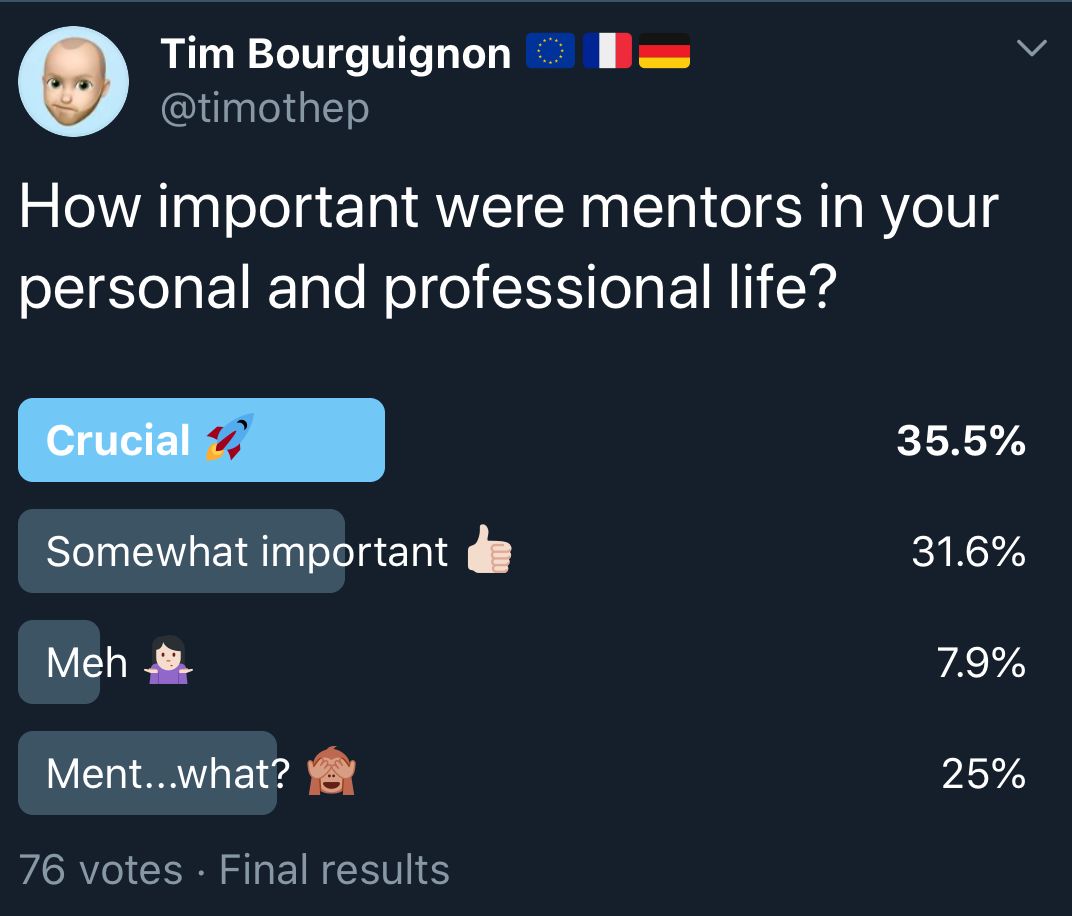Click the German flag emoji
This screenshot has height=916, width=1072.
665,51
